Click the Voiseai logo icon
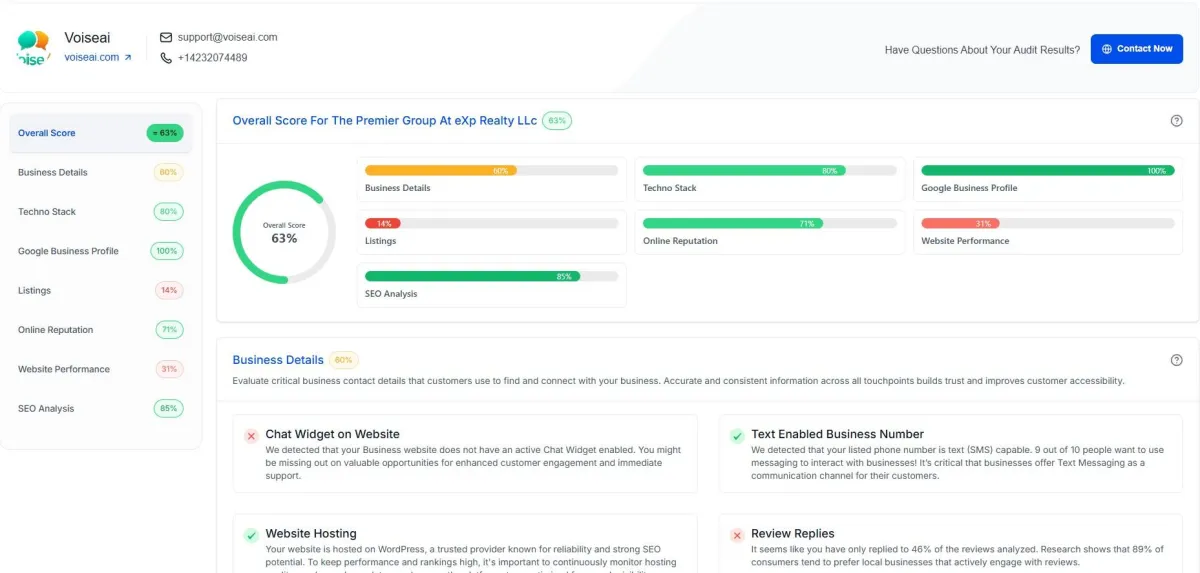Image resolution: width=1200 pixels, height=573 pixels. click(x=32, y=47)
